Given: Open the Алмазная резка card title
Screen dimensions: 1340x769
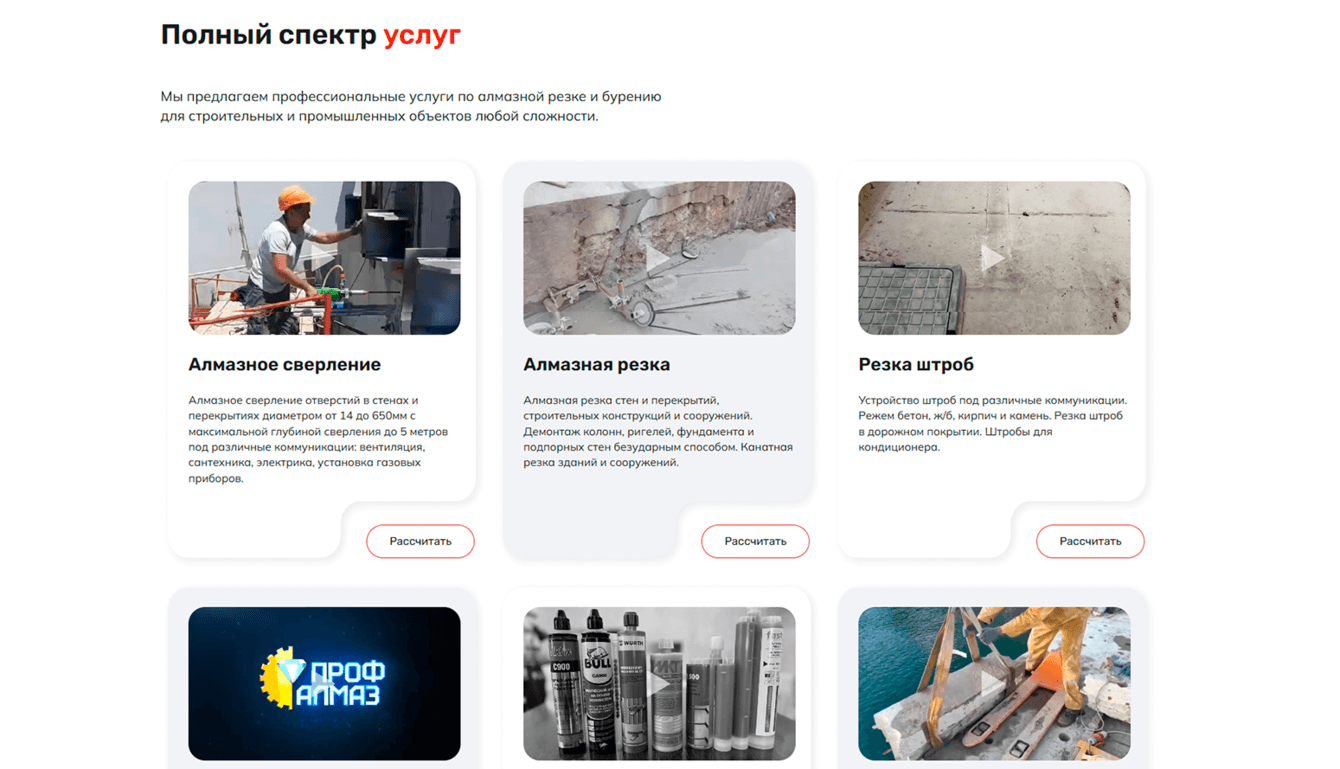Looking at the screenshot, I should pyautogui.click(x=596, y=364).
